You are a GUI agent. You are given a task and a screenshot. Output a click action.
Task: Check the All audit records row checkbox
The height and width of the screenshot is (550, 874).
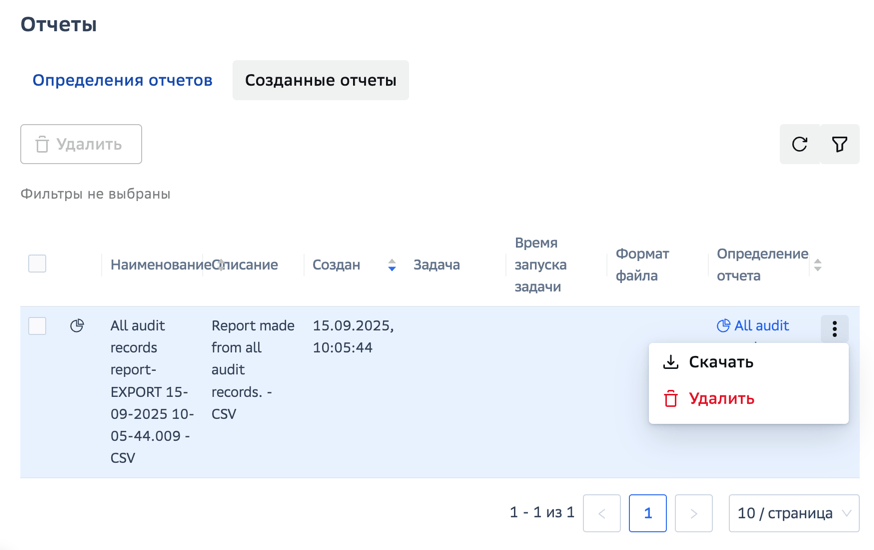37,326
